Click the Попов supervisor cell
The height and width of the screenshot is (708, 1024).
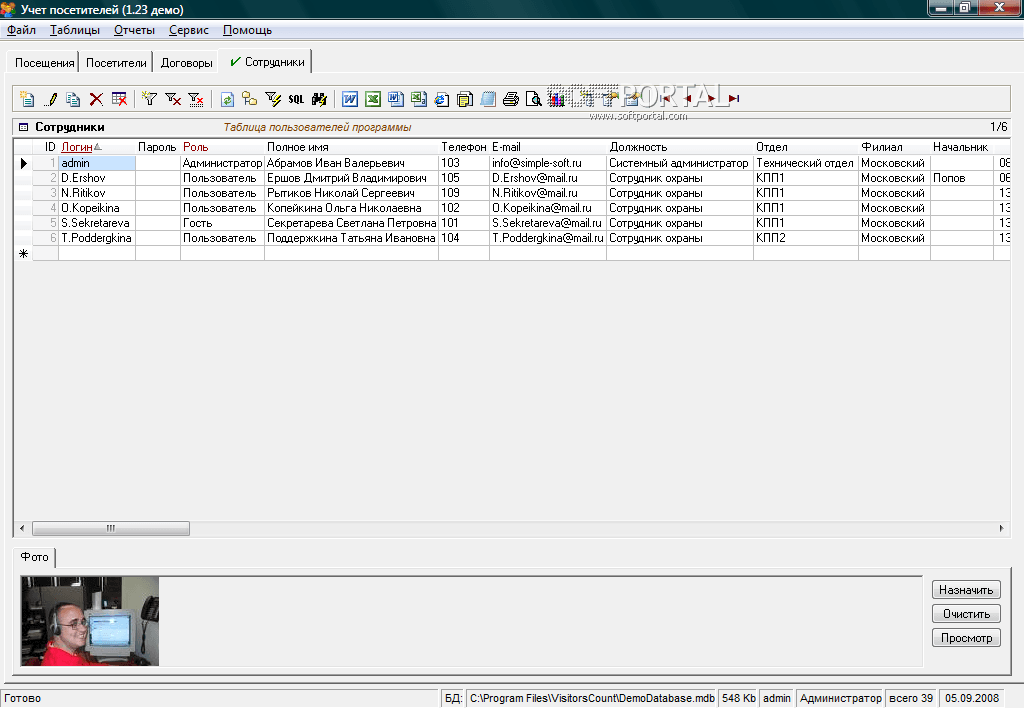961,178
